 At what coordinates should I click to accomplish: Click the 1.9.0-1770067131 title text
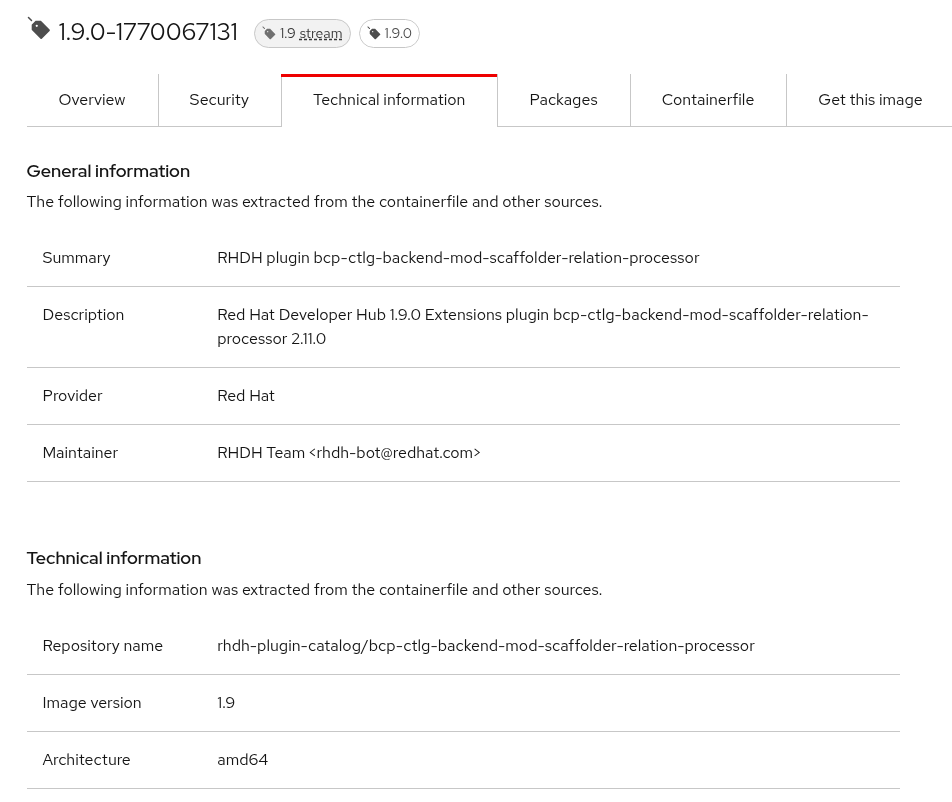pyautogui.click(x=148, y=32)
